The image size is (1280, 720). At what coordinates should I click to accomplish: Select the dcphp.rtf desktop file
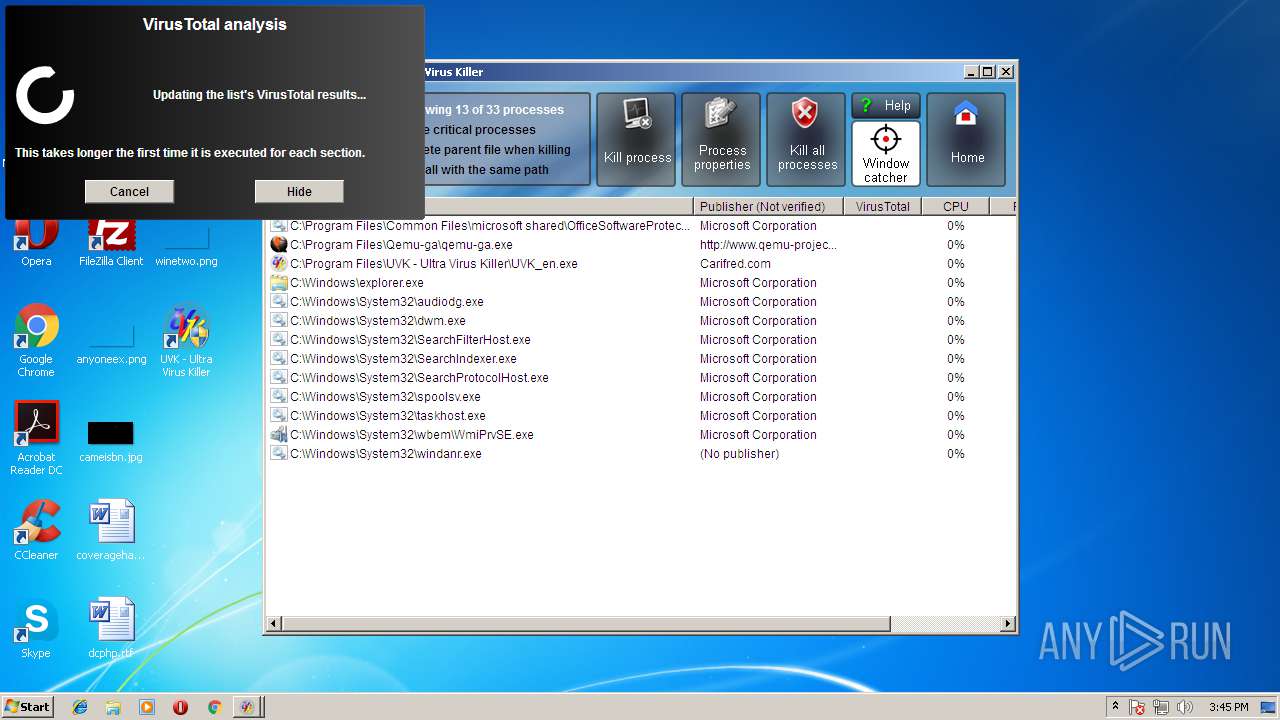(111, 628)
